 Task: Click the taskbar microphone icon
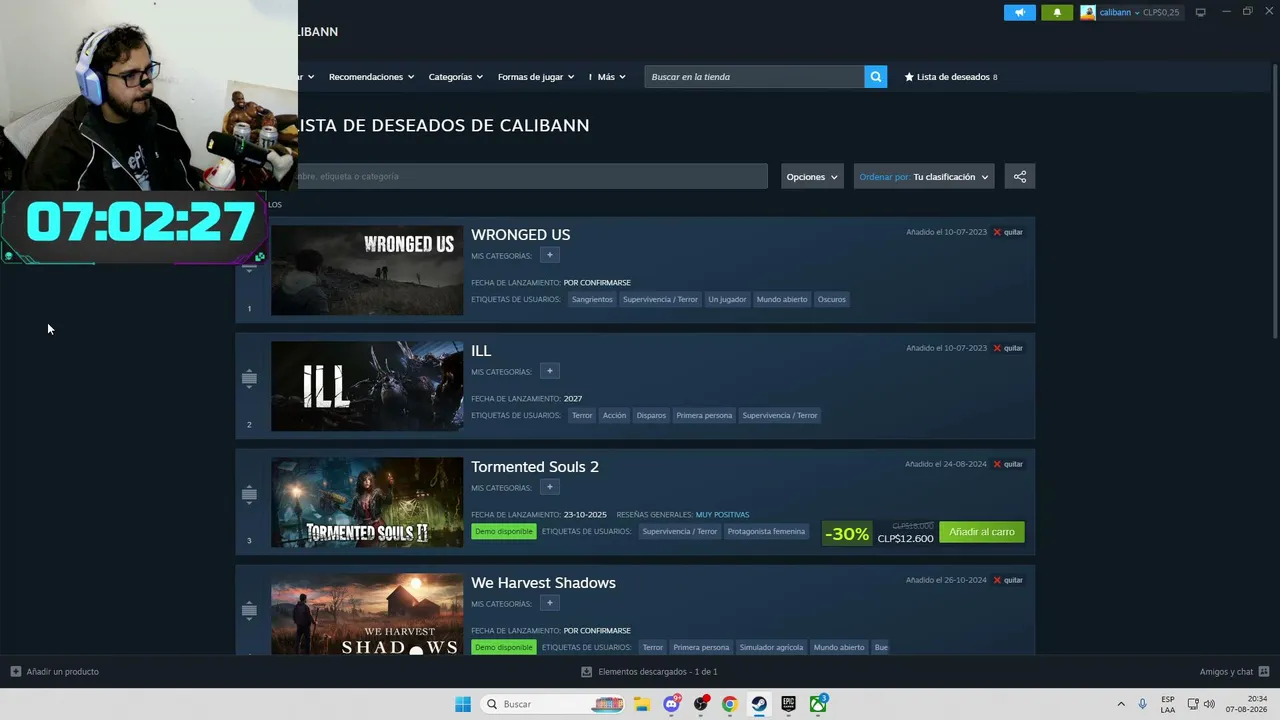pyautogui.click(x=1142, y=704)
